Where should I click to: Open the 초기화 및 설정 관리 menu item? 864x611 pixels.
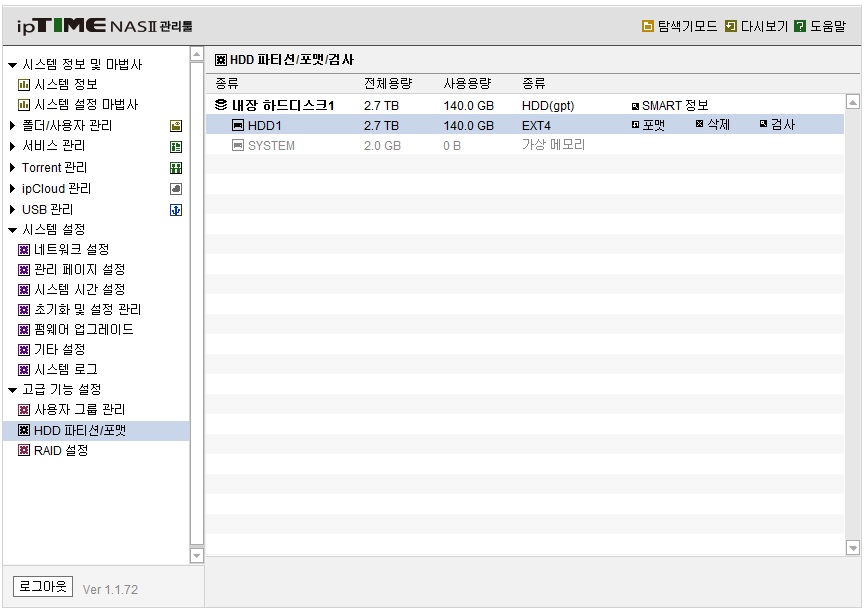tap(87, 310)
